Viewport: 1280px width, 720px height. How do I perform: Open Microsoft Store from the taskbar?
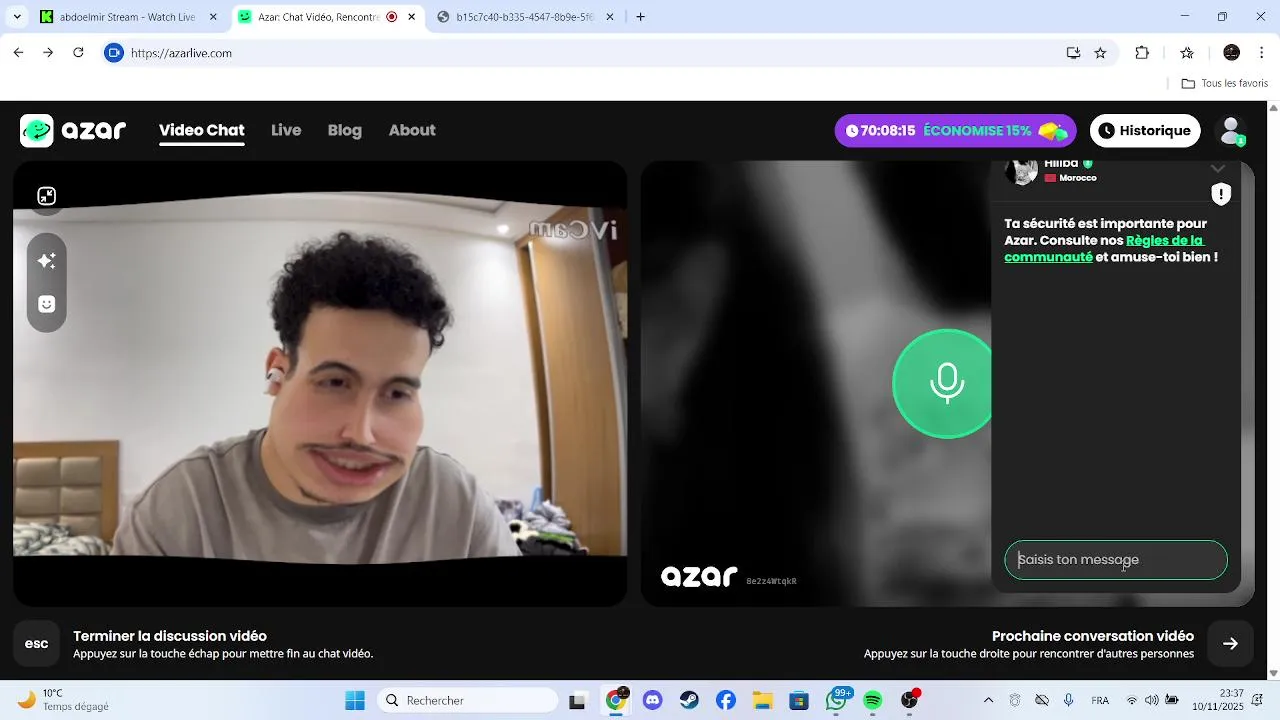[x=798, y=701]
